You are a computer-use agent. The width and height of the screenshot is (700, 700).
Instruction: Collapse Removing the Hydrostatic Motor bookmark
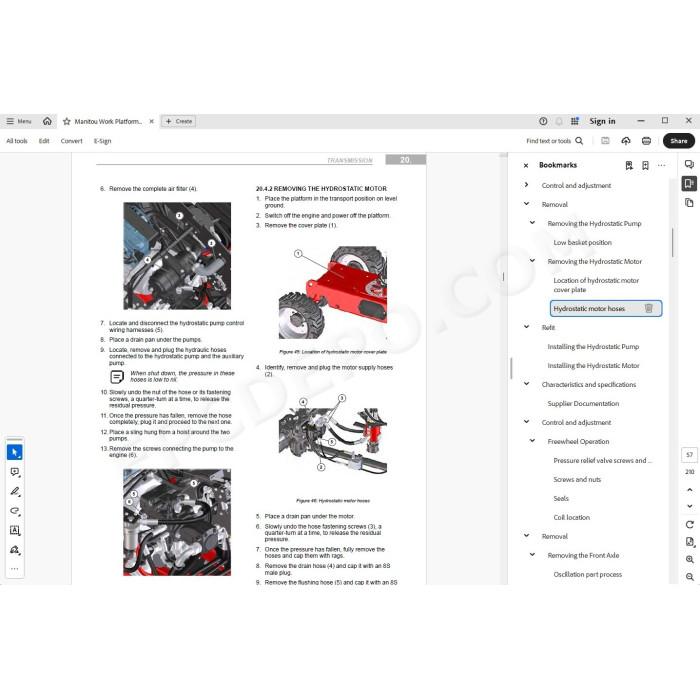(x=532, y=261)
